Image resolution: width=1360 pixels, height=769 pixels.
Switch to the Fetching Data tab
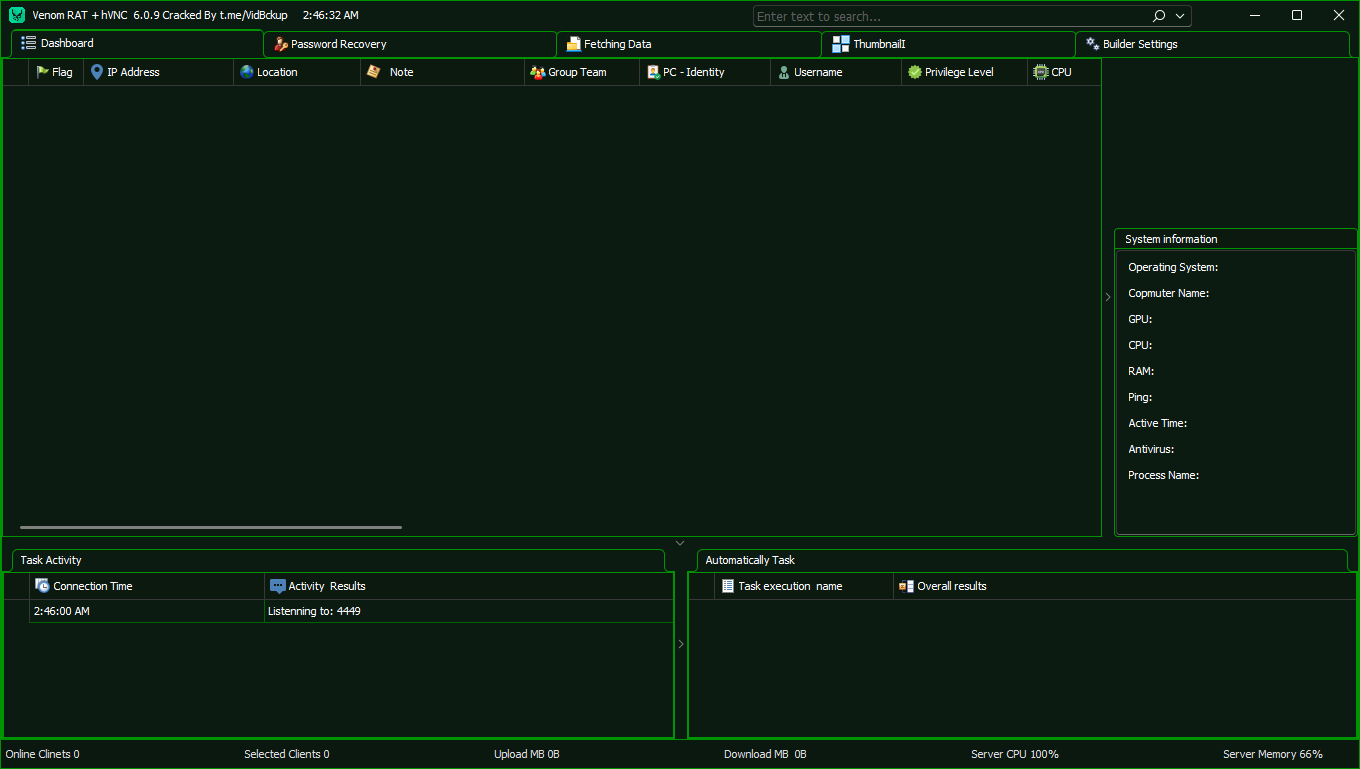tap(617, 44)
